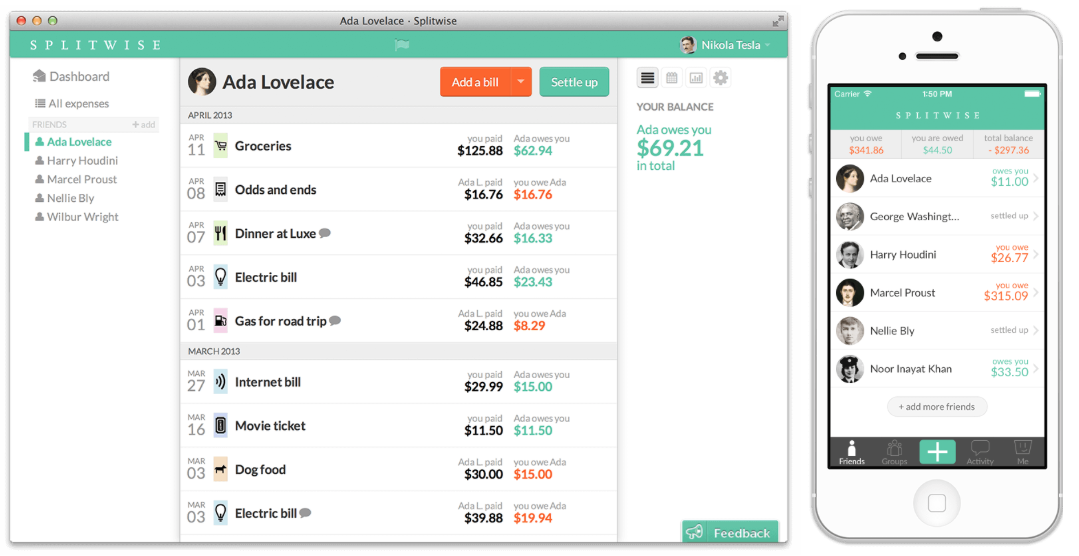
Task: Open the Nikola Tesla account menu
Action: (x=726, y=45)
